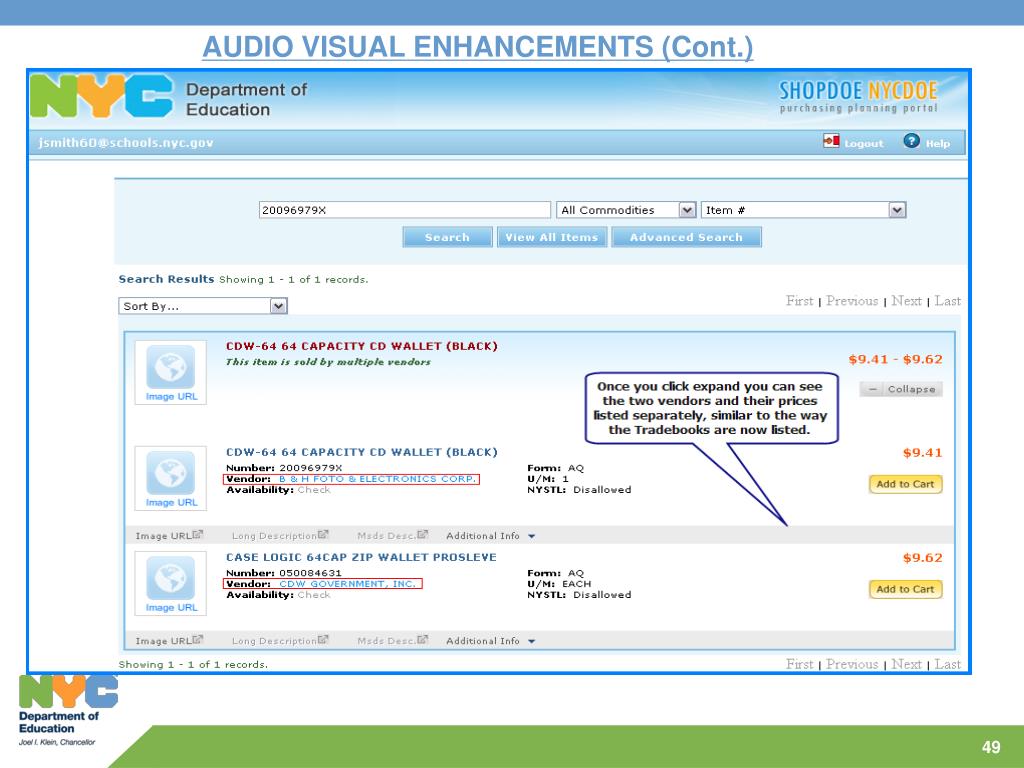Screen dimensions: 1024x768
Task: Expand Additional Info for the B & H listing
Action: tap(490, 536)
